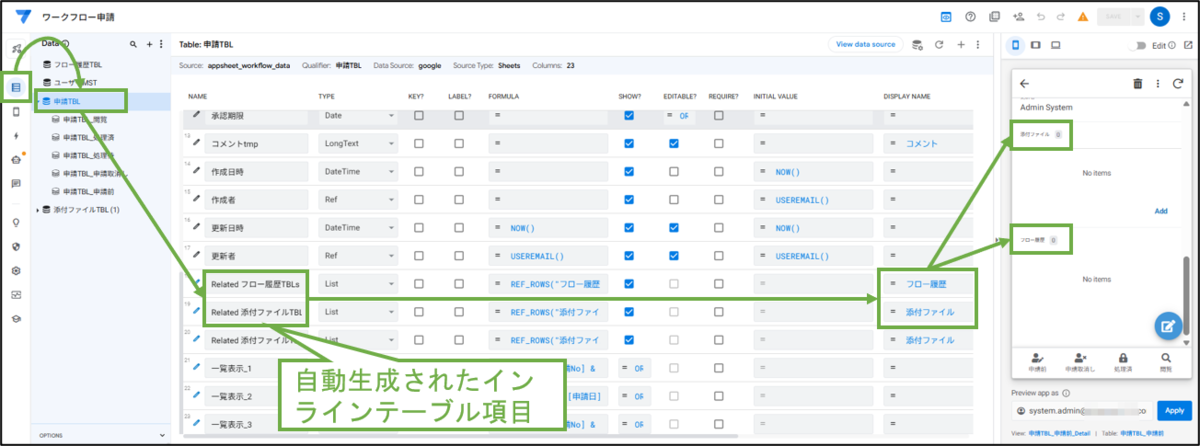
Task: Switch preview to tablet view
Action: (1036, 45)
